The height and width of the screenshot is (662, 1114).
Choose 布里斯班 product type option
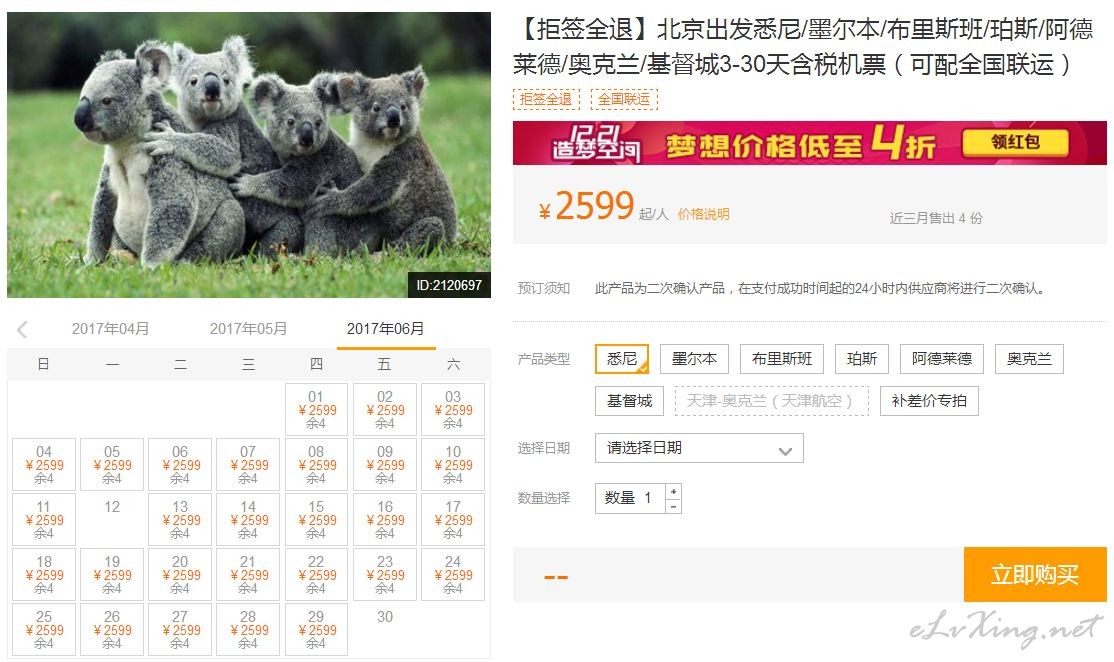click(x=782, y=359)
